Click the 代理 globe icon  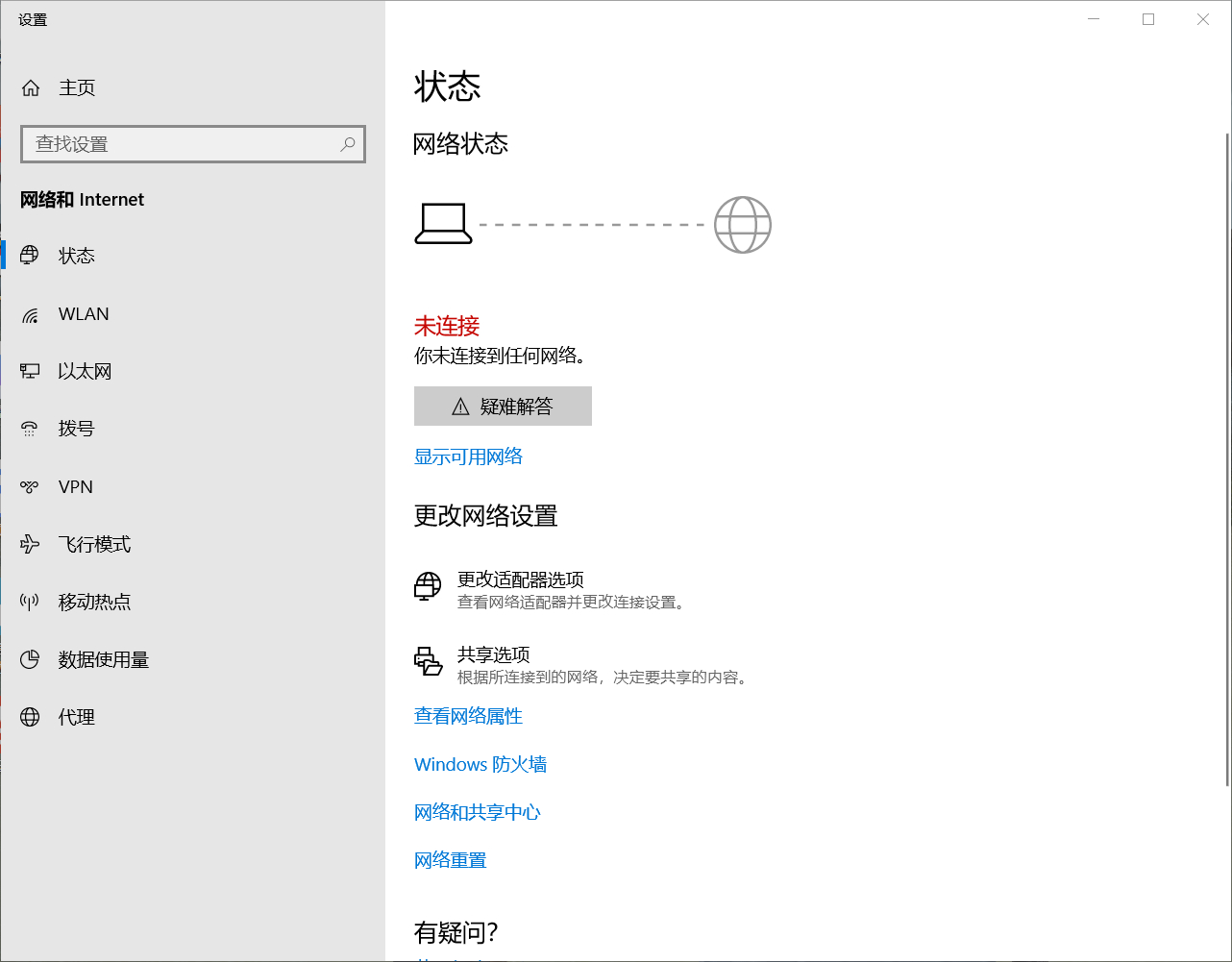pyautogui.click(x=30, y=717)
